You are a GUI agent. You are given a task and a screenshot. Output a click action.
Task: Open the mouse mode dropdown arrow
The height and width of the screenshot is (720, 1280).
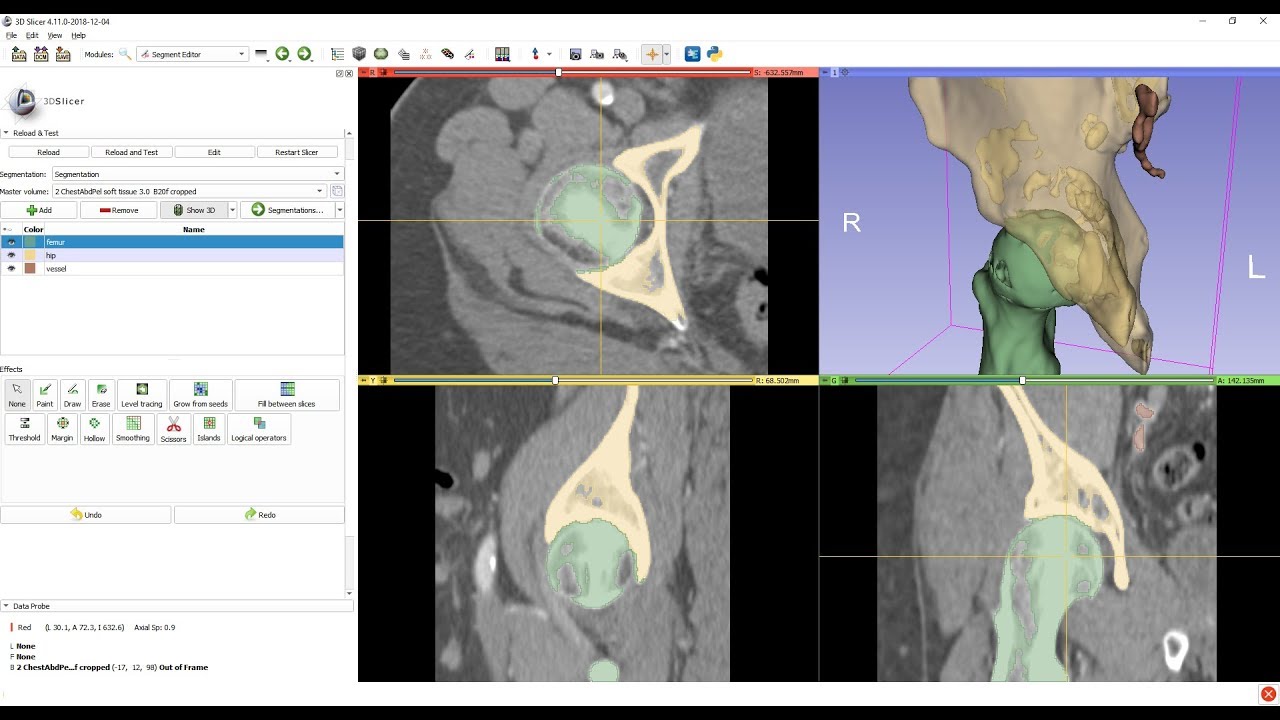549,54
